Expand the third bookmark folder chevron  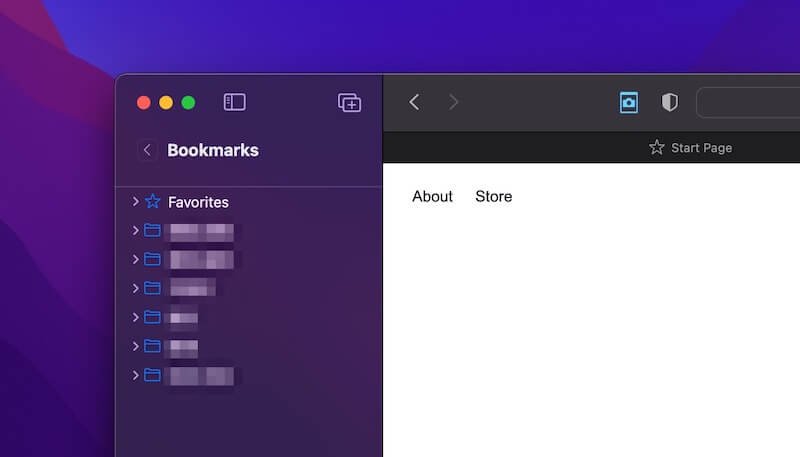(135, 288)
